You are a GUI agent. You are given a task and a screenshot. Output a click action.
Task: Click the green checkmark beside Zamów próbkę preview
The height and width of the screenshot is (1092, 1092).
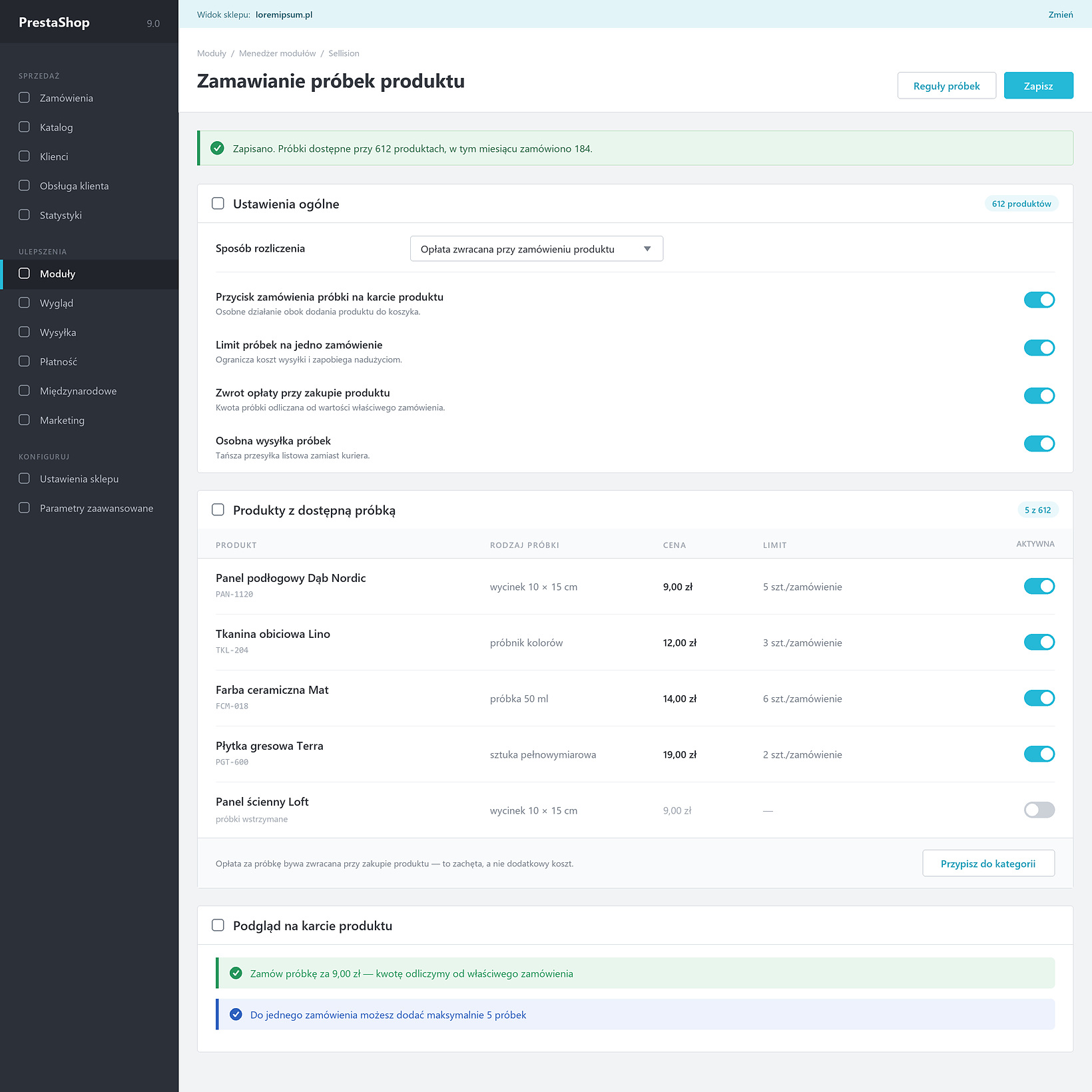point(236,973)
